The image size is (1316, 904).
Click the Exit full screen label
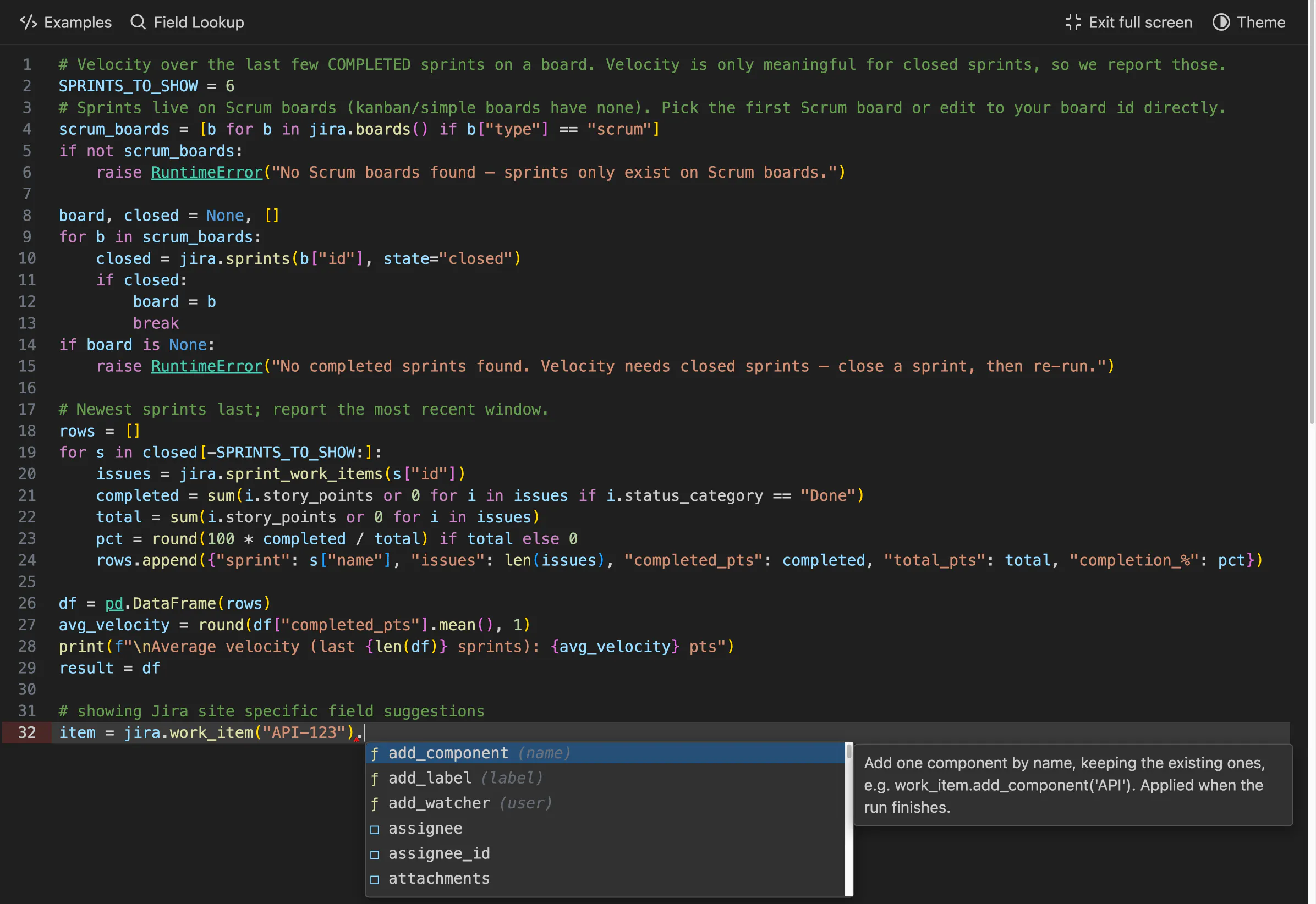point(1140,23)
